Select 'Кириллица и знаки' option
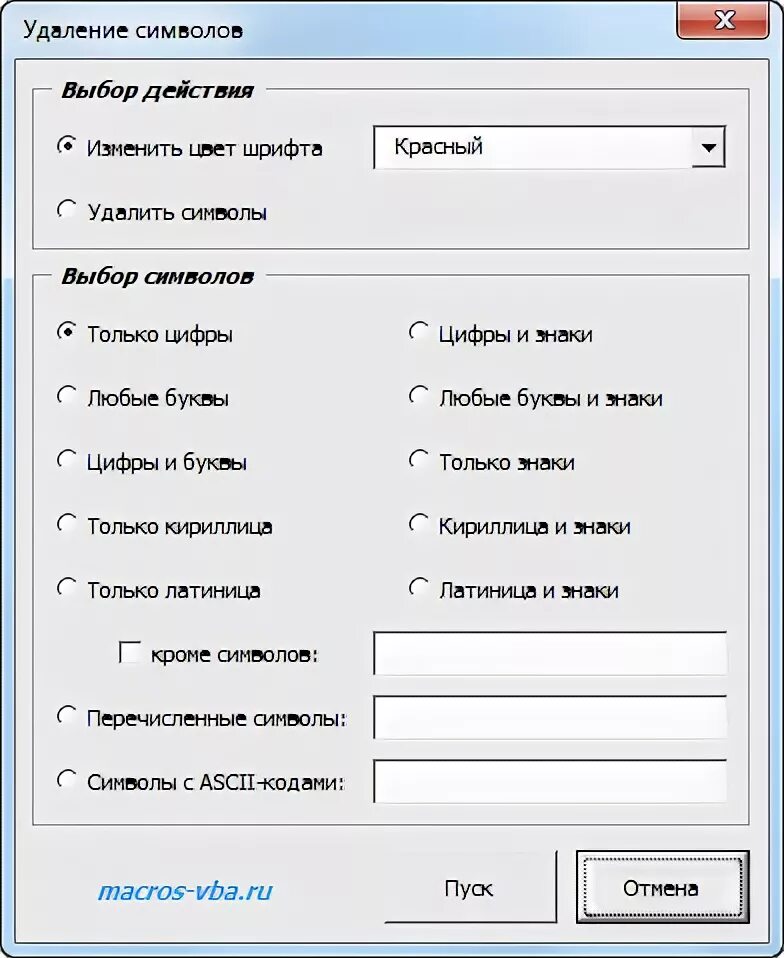 click(x=418, y=524)
